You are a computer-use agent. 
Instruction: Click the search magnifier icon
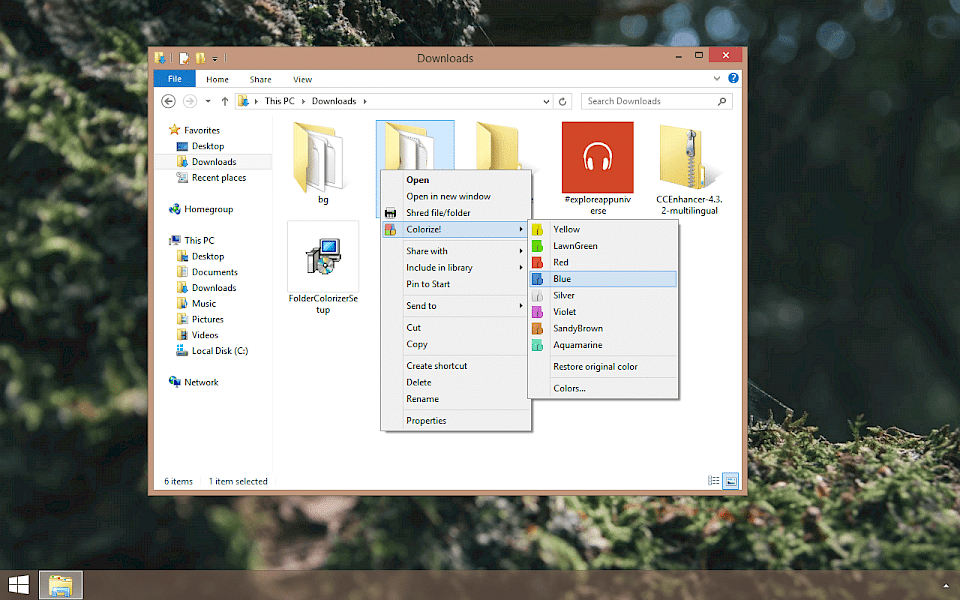pos(722,101)
